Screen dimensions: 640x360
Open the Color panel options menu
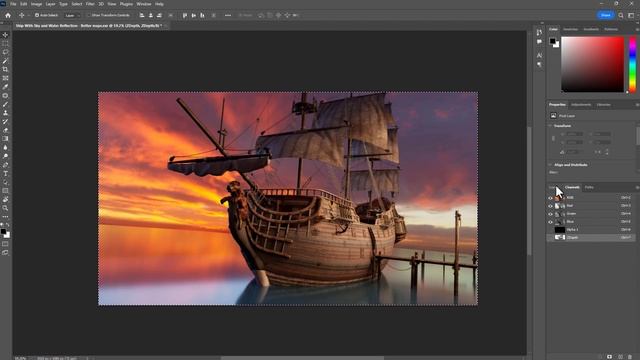point(637,29)
